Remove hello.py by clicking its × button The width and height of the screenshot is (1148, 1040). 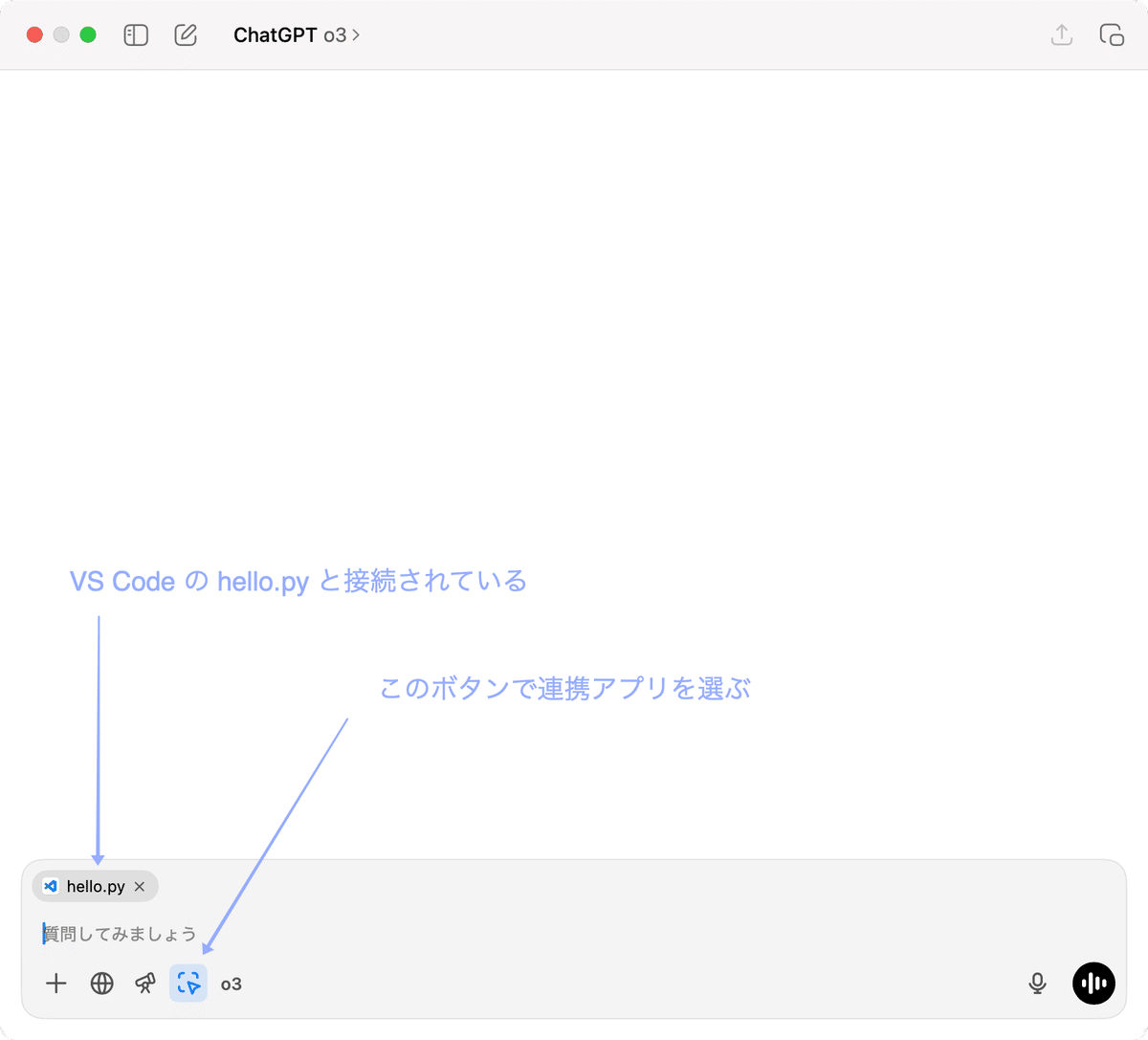(x=139, y=886)
